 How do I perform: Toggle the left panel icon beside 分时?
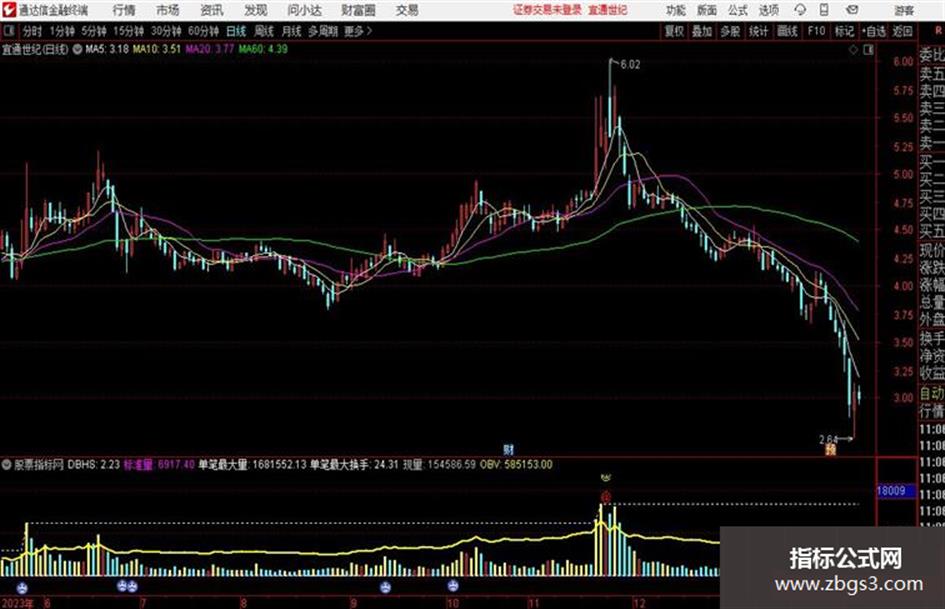point(9,31)
